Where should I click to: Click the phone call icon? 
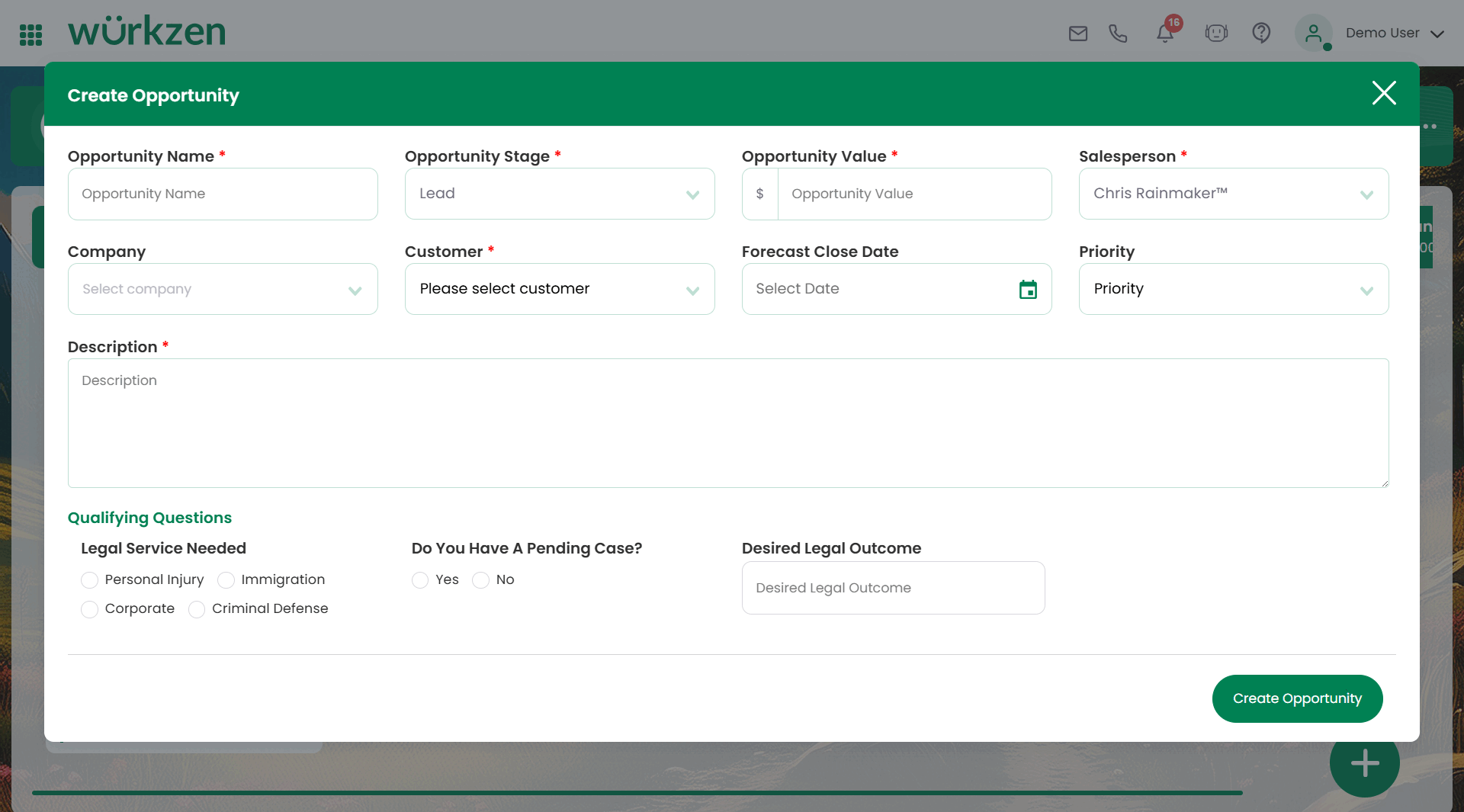(1118, 34)
